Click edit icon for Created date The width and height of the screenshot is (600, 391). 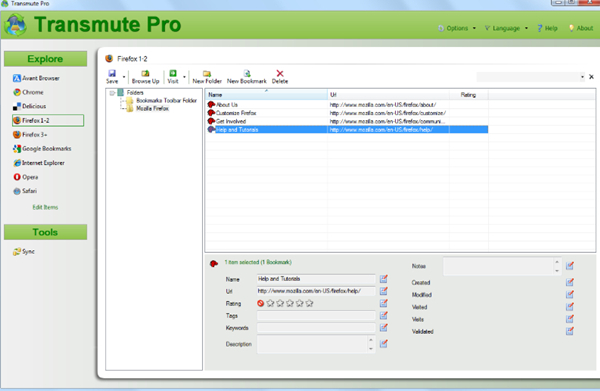570,282
